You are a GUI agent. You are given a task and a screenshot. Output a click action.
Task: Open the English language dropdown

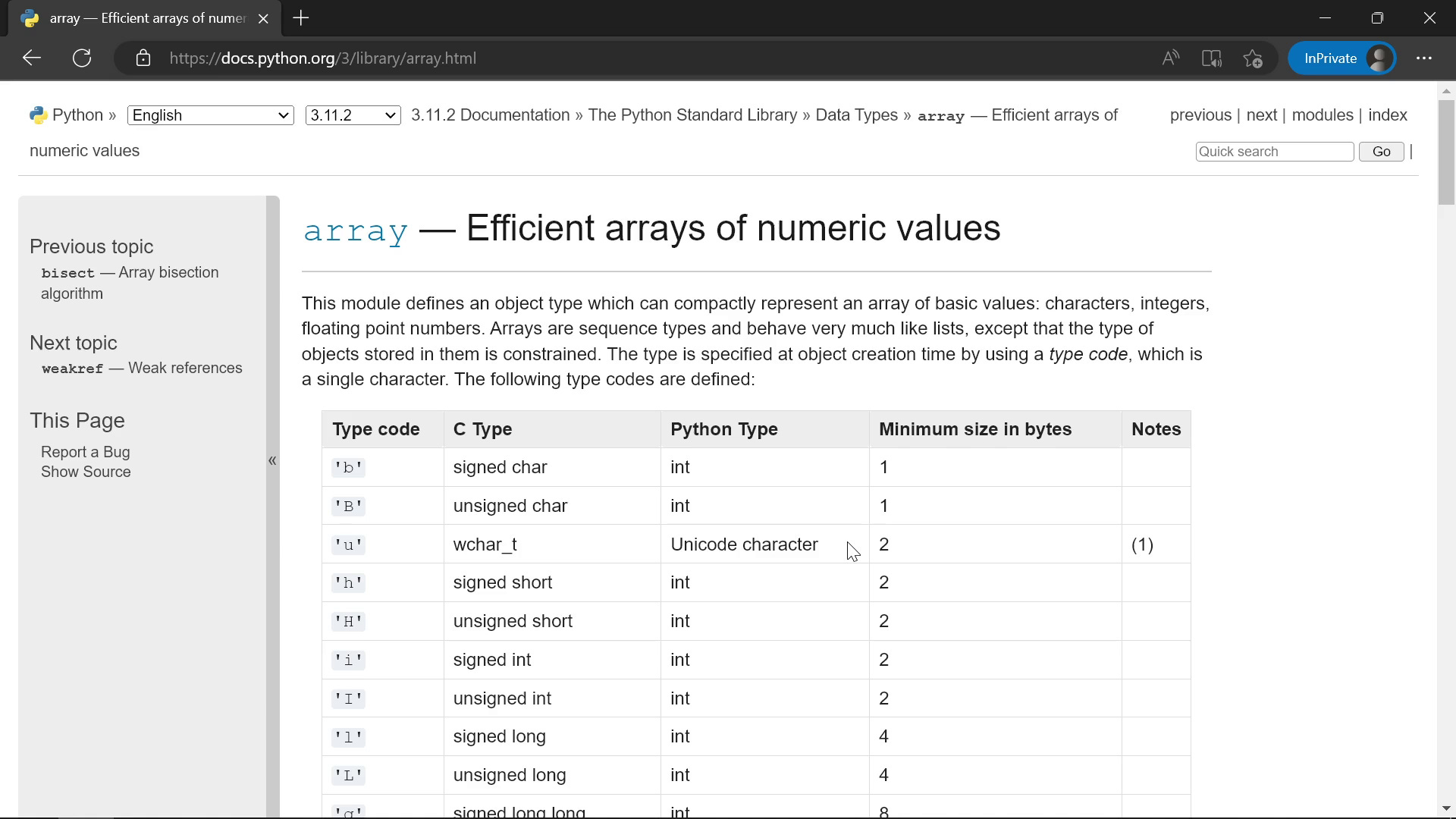click(x=210, y=115)
